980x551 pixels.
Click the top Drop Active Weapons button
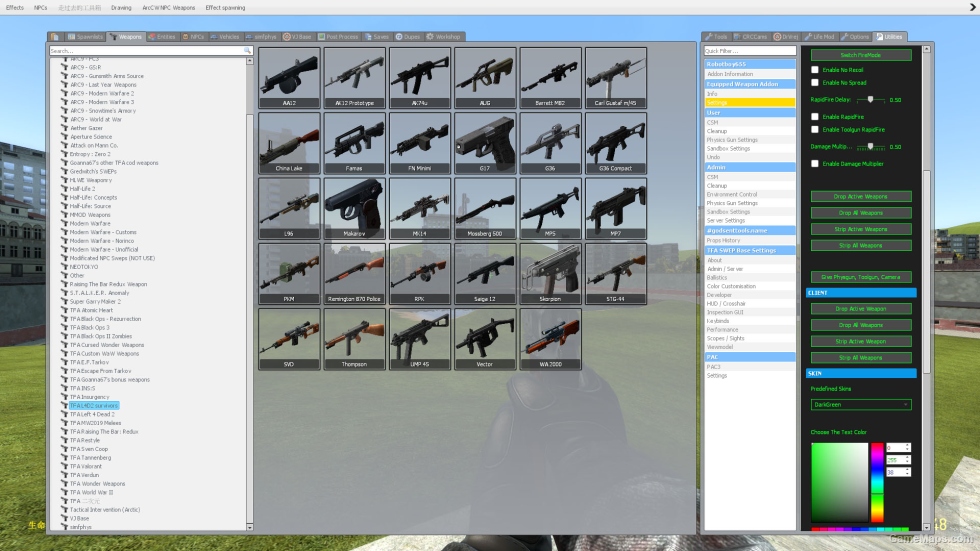[x=861, y=196]
